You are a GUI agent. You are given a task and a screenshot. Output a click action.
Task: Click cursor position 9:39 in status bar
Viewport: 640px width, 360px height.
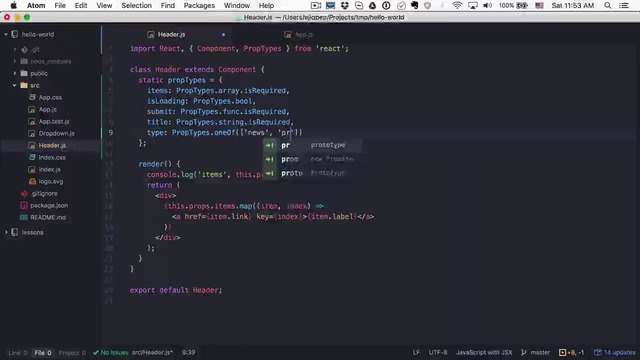188,353
